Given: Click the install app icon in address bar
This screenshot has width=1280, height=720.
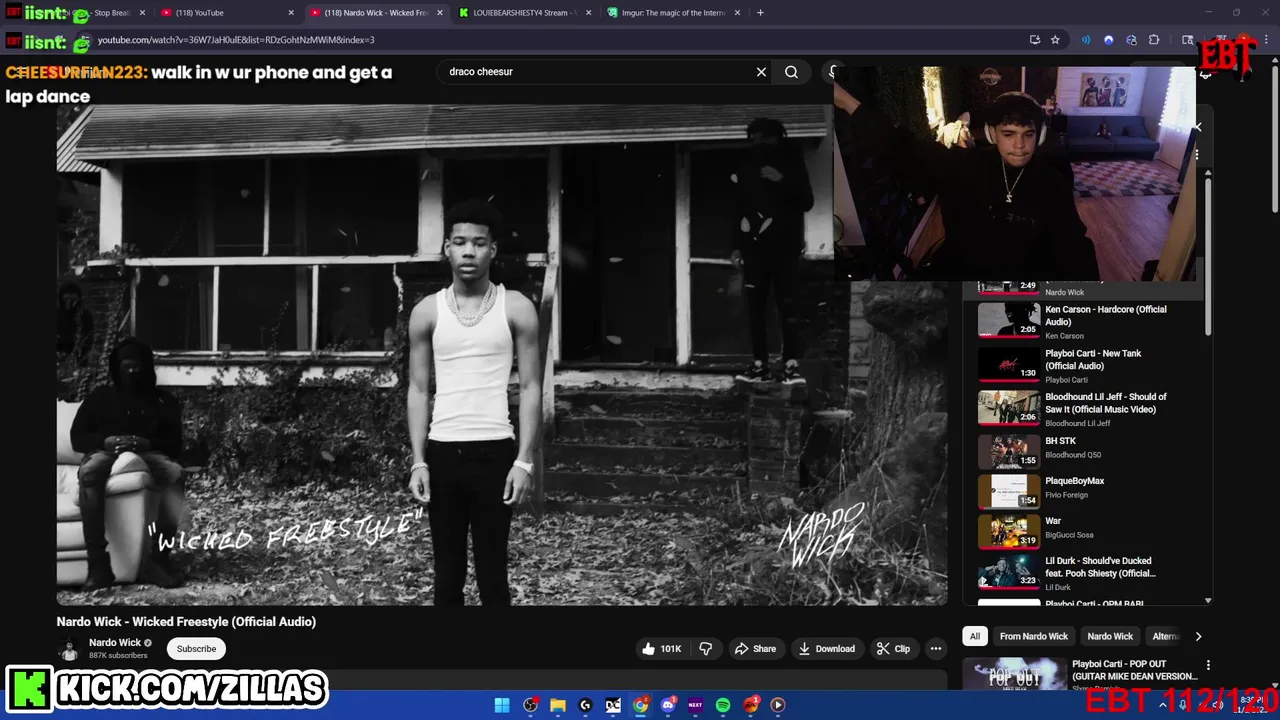Looking at the screenshot, I should 1035,40.
